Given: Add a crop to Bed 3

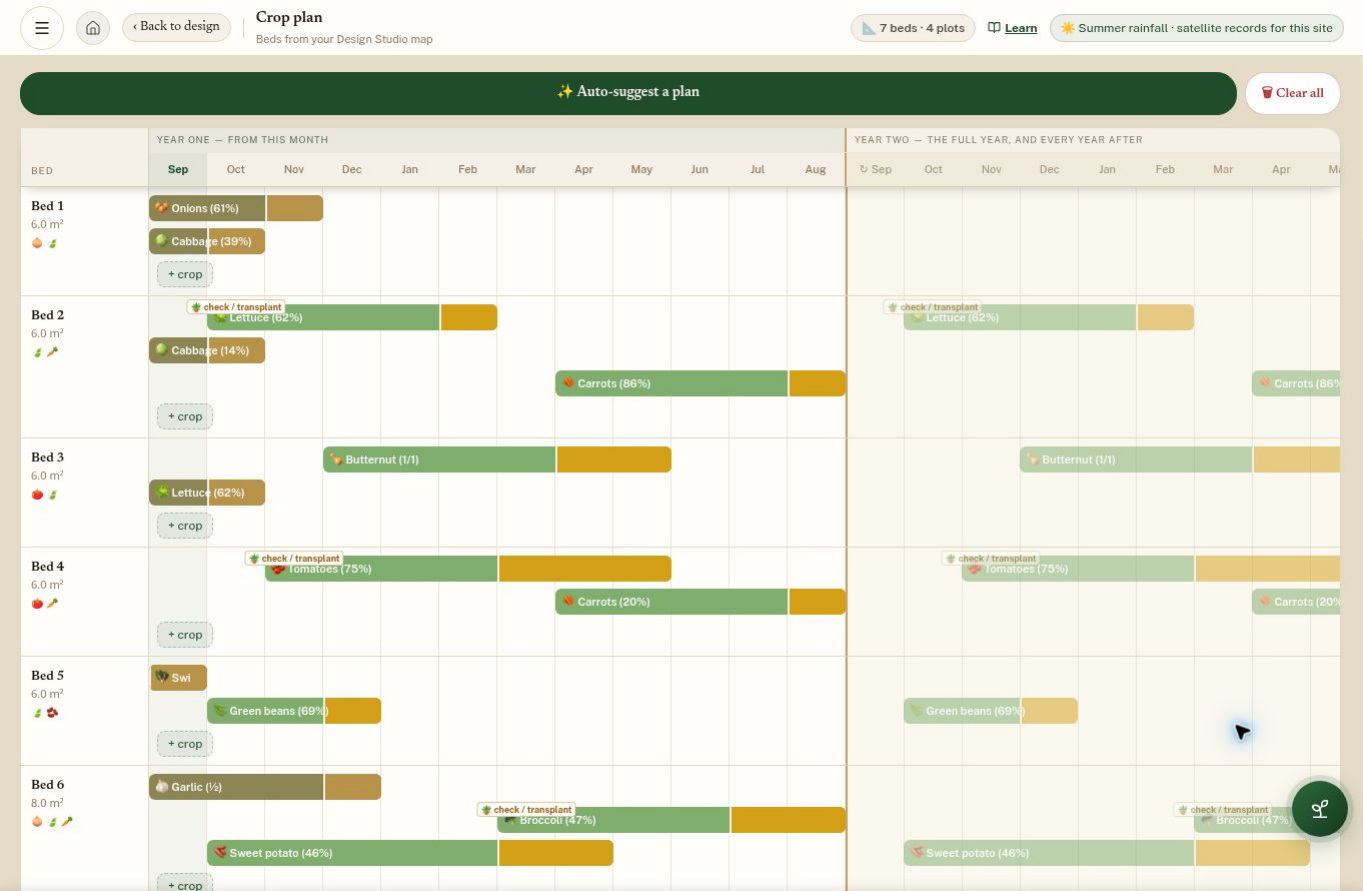Looking at the screenshot, I should [185, 525].
